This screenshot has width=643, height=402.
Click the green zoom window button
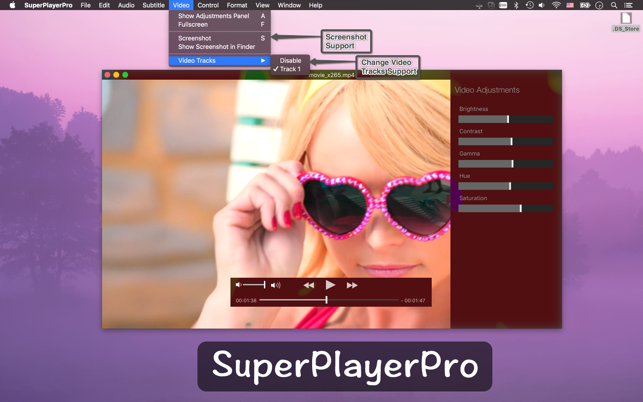125,75
